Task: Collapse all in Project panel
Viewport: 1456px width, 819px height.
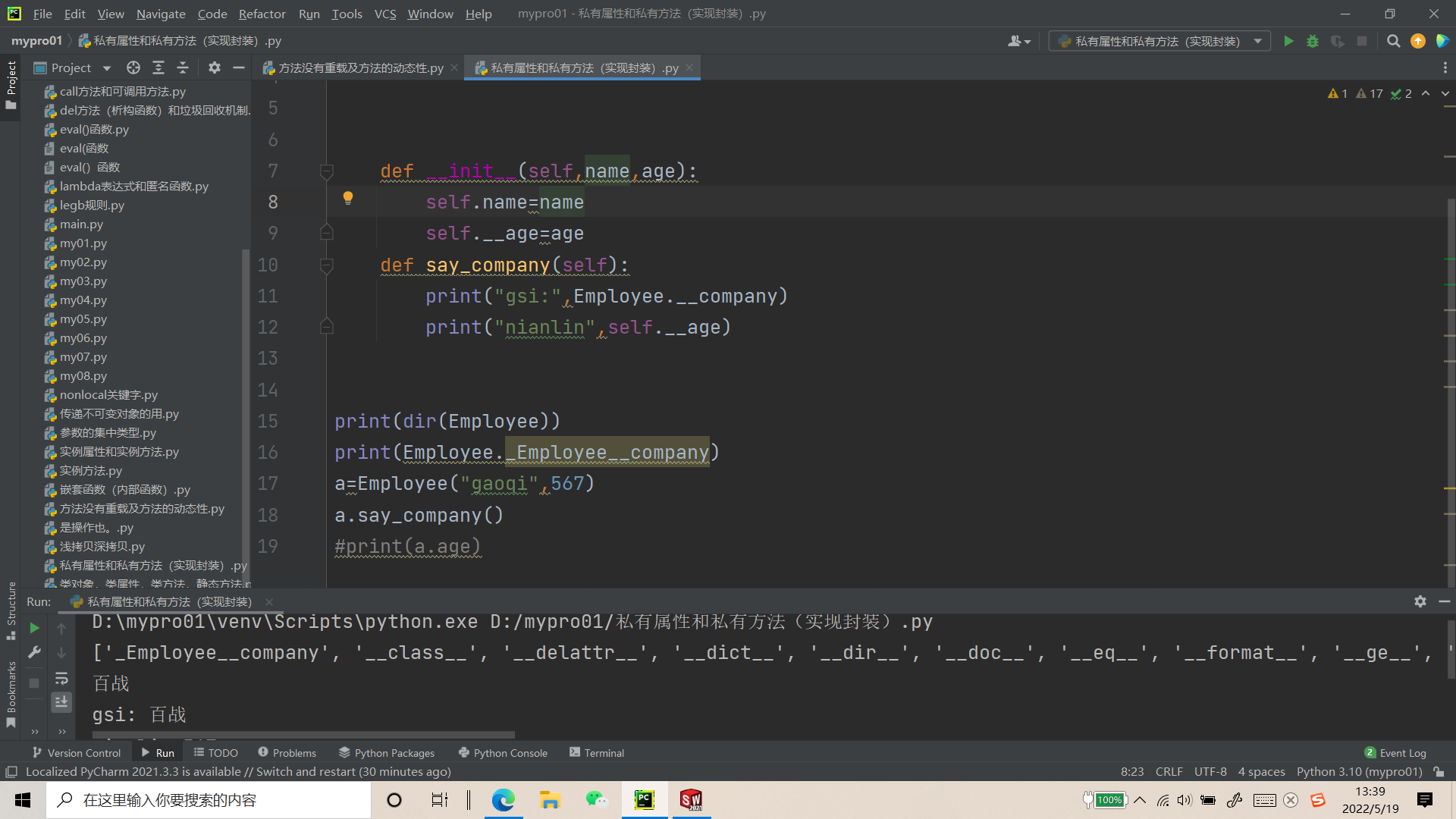Action: (x=183, y=67)
